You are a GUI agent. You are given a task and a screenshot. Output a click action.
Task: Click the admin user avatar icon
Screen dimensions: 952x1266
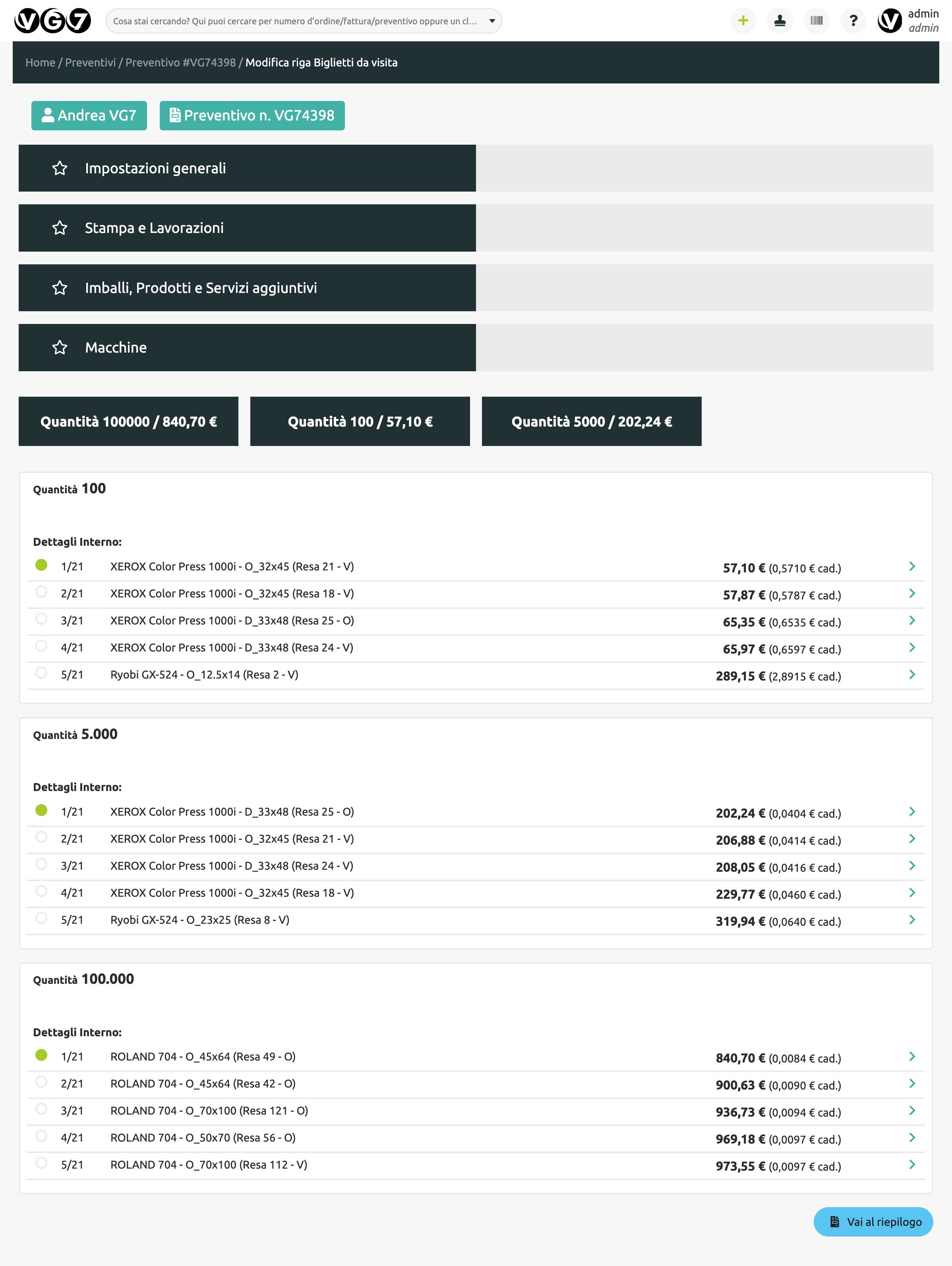coord(889,21)
